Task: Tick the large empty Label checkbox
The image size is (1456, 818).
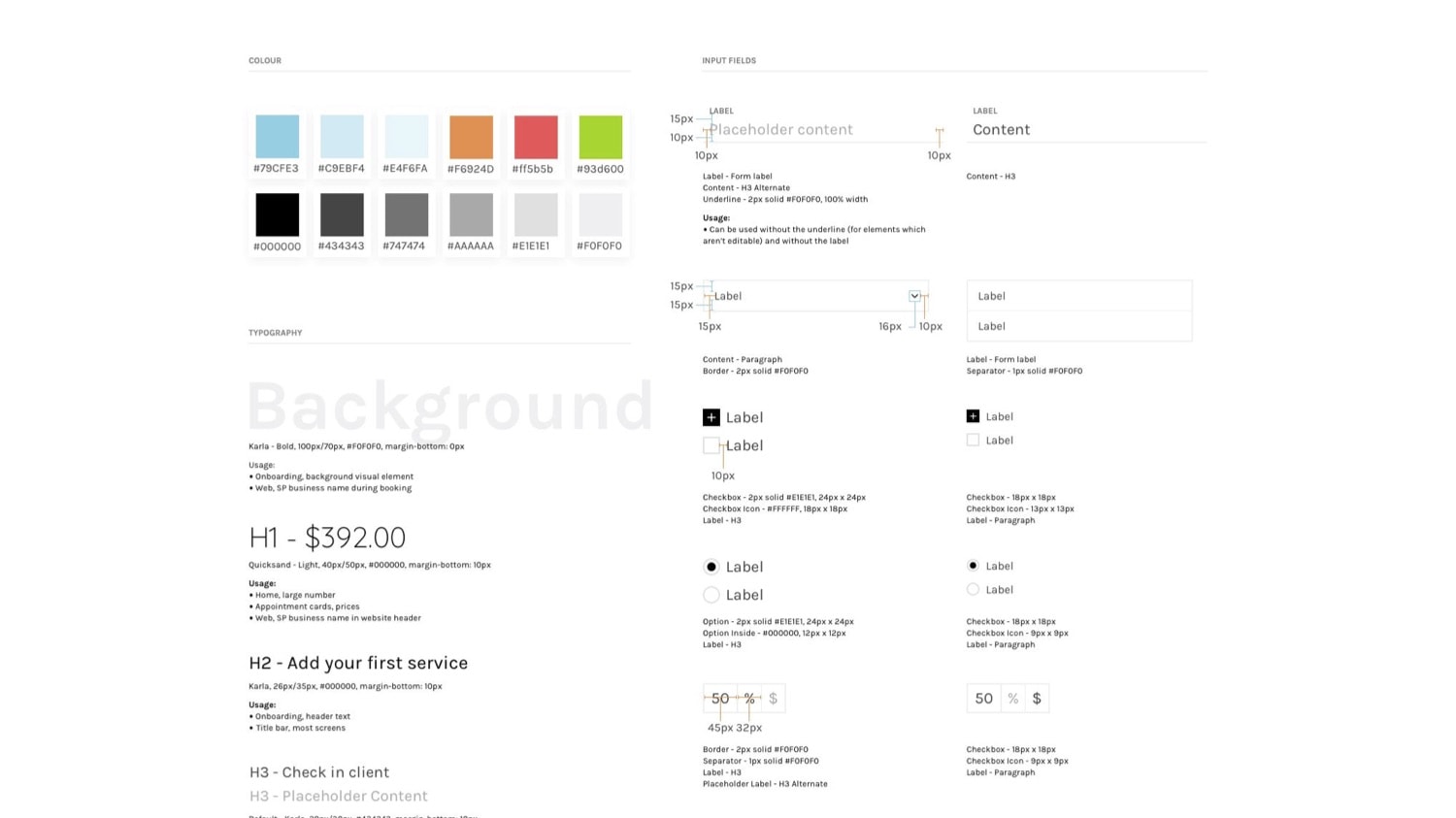Action: coord(711,445)
